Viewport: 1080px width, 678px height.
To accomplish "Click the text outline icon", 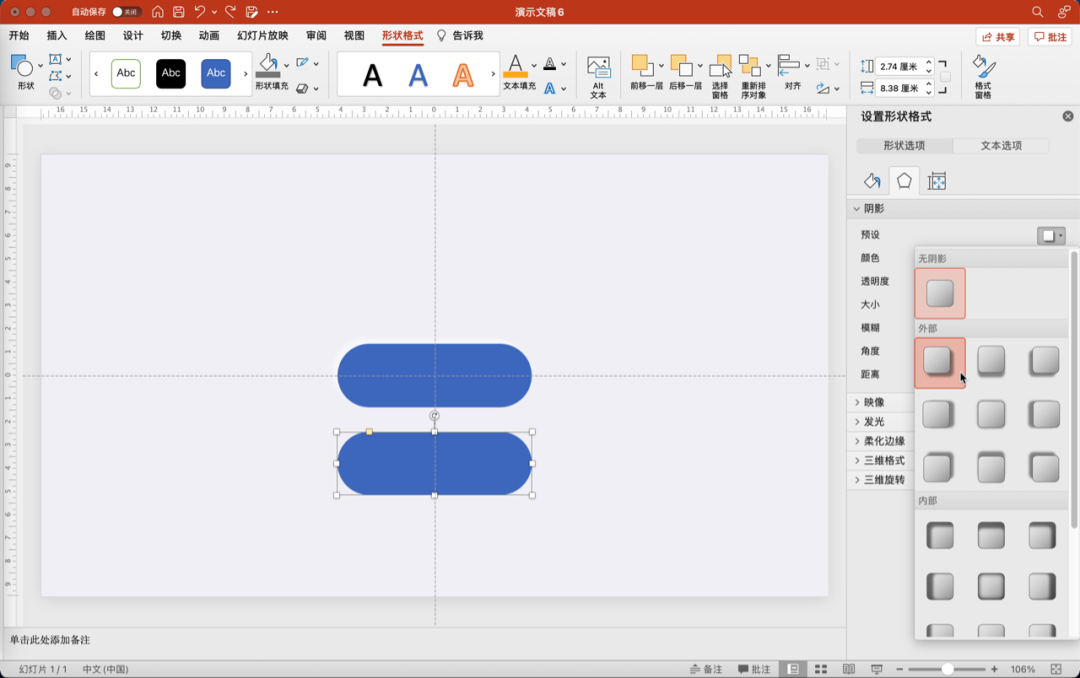I will 550,64.
